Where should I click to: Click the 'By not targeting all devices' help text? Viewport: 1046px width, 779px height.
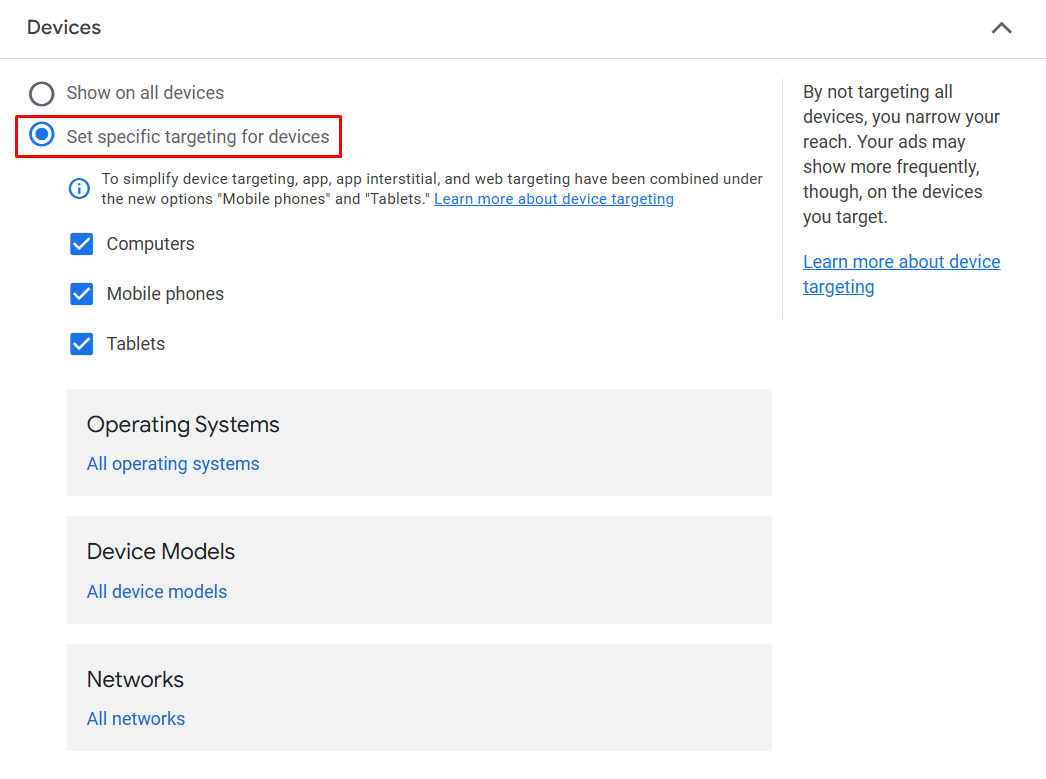[x=901, y=154]
